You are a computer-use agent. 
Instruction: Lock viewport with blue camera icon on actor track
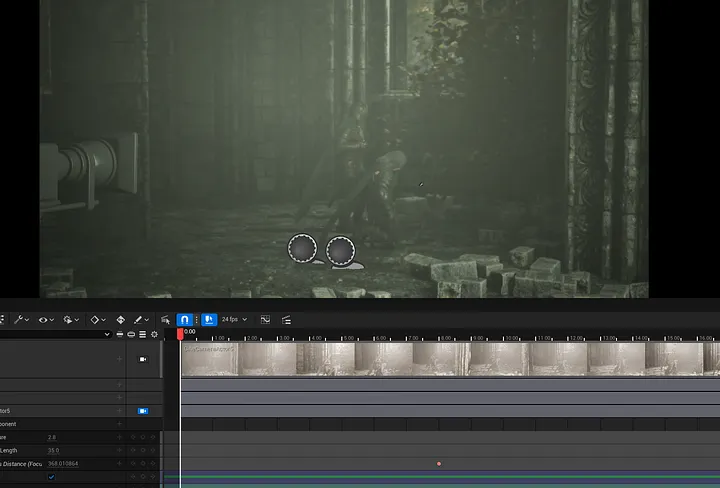click(x=143, y=411)
